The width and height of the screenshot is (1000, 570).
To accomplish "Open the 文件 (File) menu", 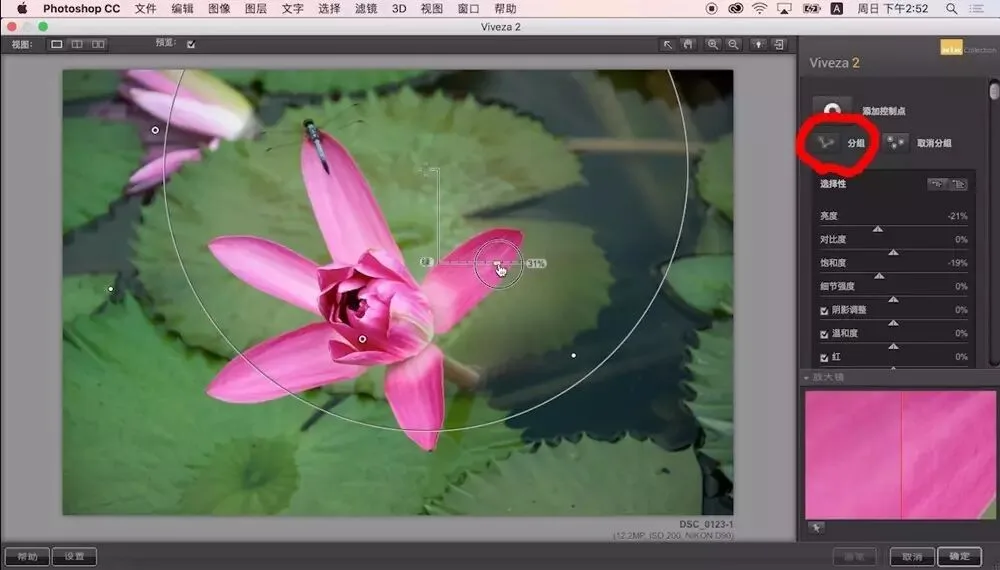I will [145, 8].
